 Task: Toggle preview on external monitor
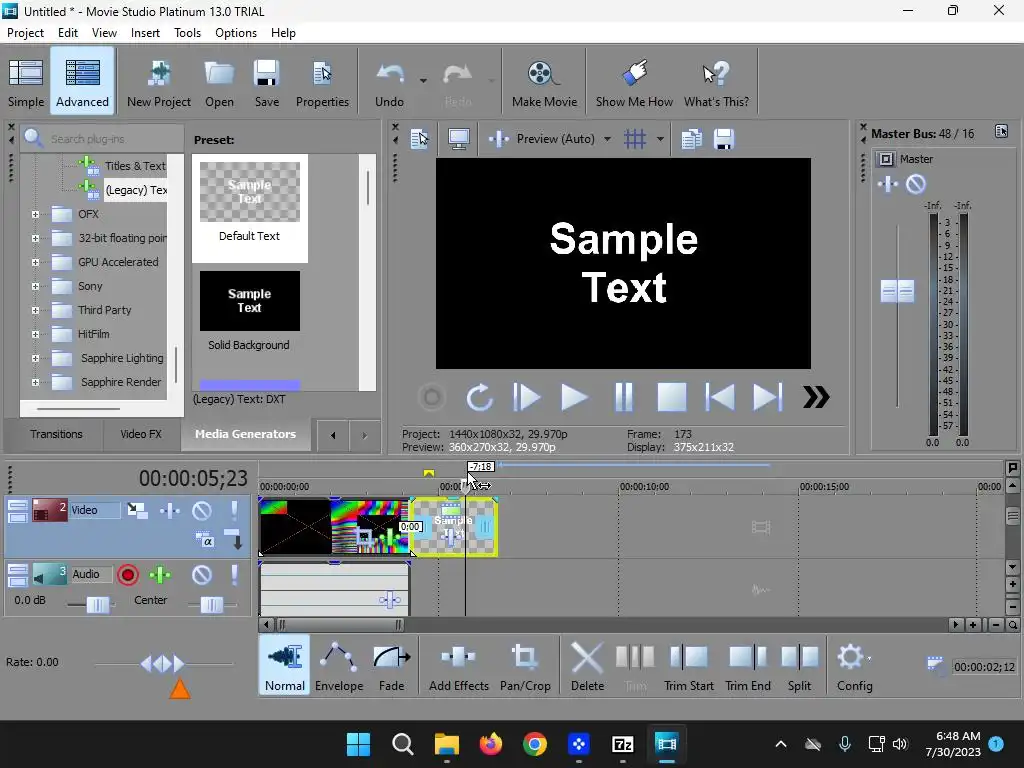[x=458, y=138]
